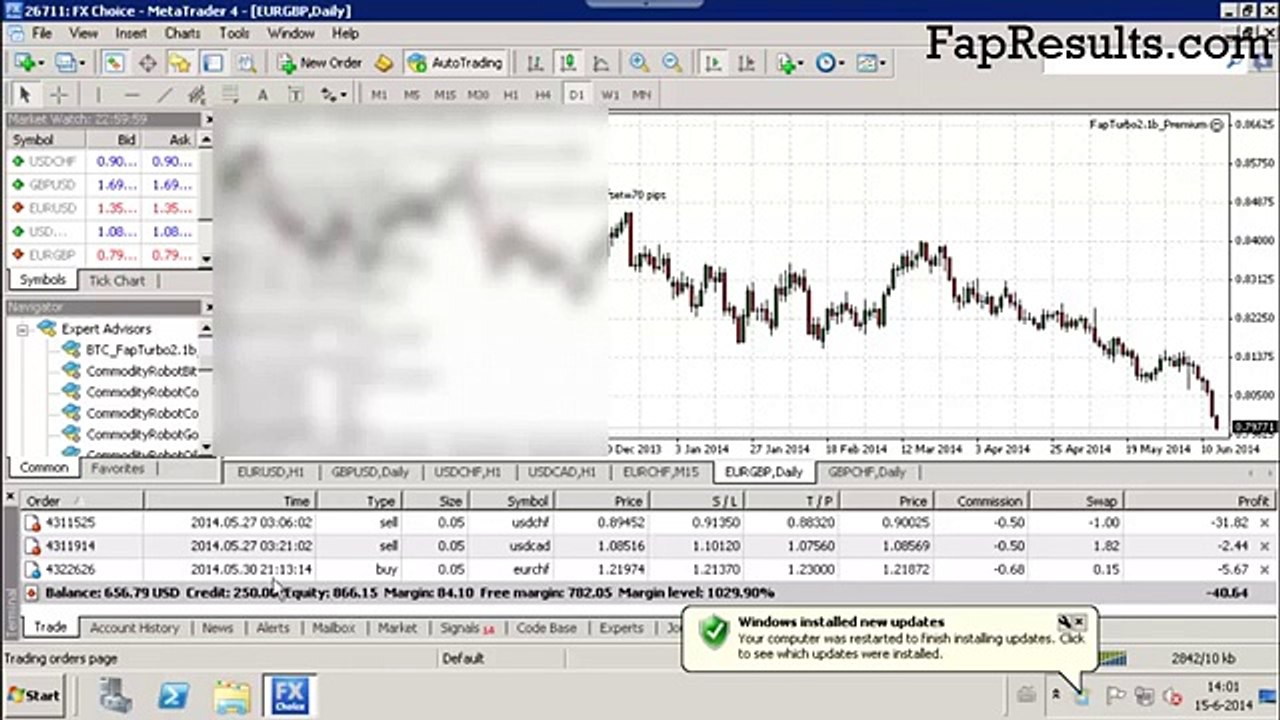Open the Charts menu
This screenshot has width=1280, height=720.
point(183,33)
